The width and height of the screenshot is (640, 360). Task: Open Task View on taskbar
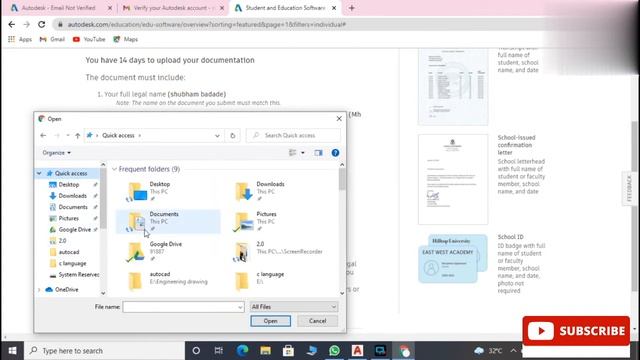tap(219, 351)
